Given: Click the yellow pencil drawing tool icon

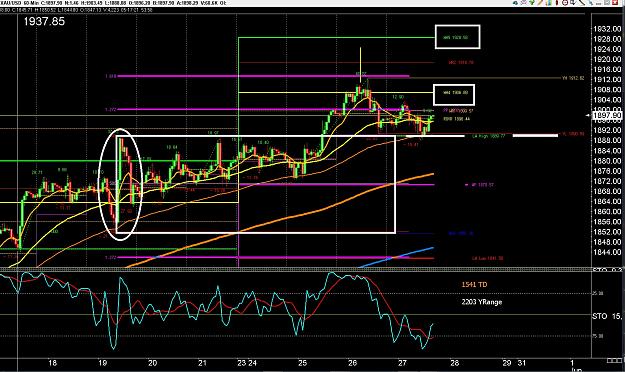Looking at the screenshot, I should pyautogui.click(x=540, y=3).
